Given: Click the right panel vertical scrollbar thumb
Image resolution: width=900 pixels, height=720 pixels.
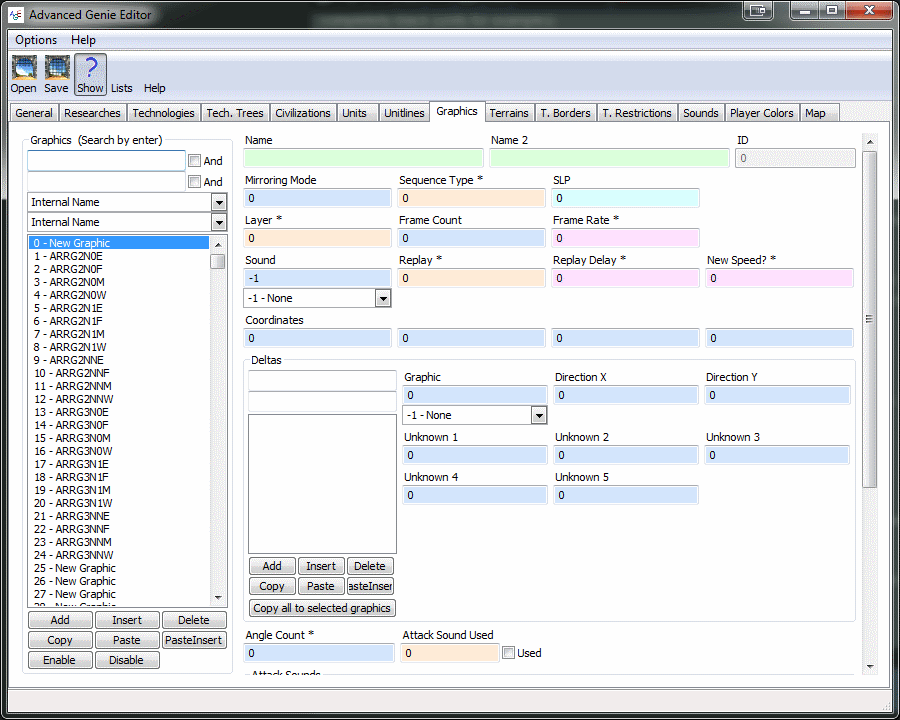Looking at the screenshot, I should (x=870, y=319).
